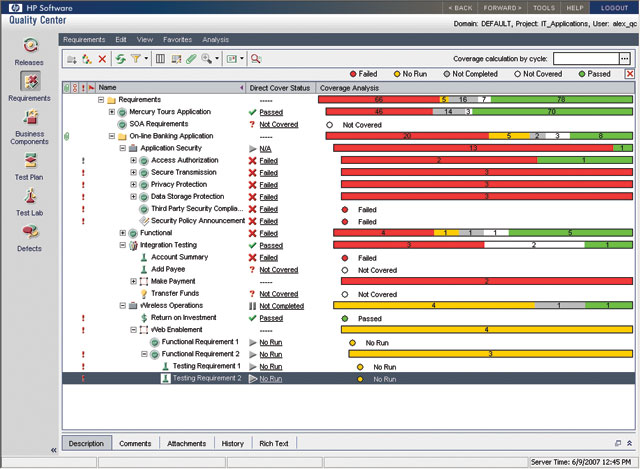
Task: Click the TOOLS button in top bar
Action: coord(544,8)
